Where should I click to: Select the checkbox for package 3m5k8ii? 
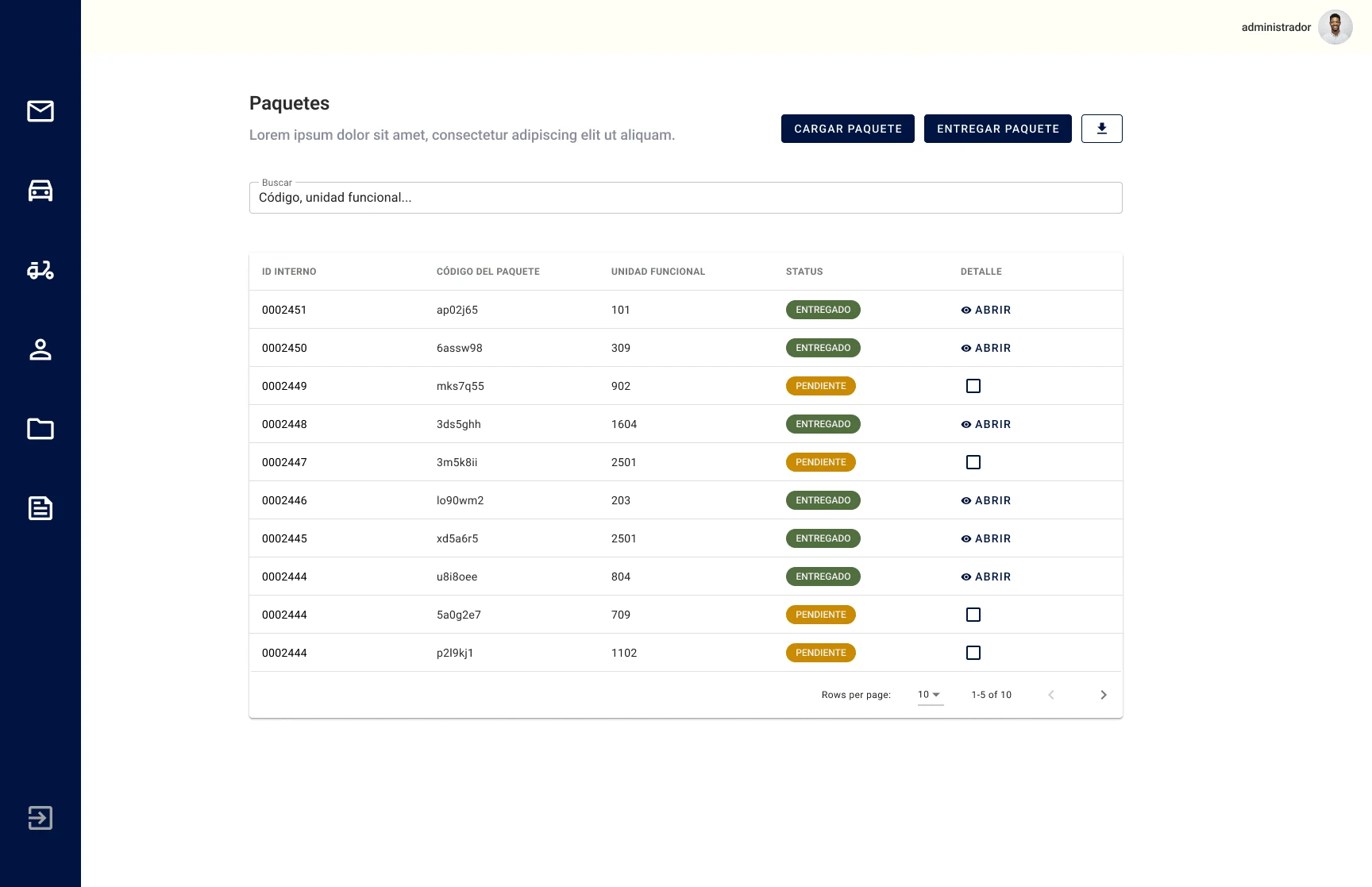pyautogui.click(x=973, y=462)
